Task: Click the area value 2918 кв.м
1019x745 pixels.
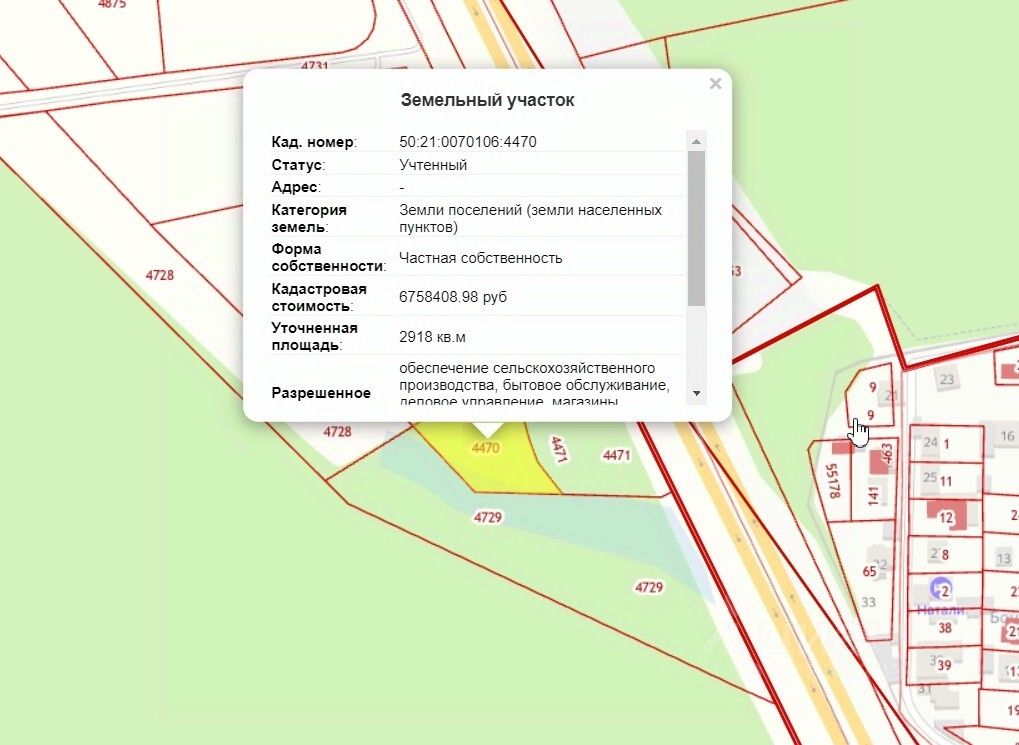Action: (x=432, y=337)
